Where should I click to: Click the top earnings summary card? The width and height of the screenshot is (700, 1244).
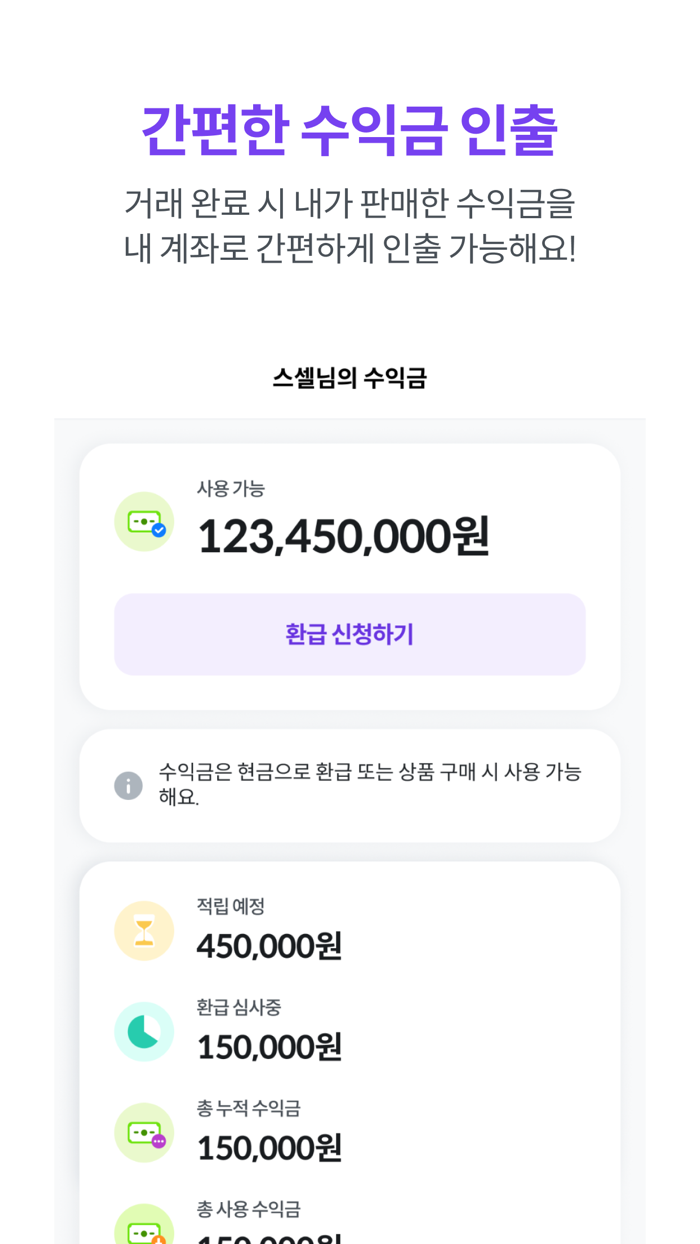point(350,575)
